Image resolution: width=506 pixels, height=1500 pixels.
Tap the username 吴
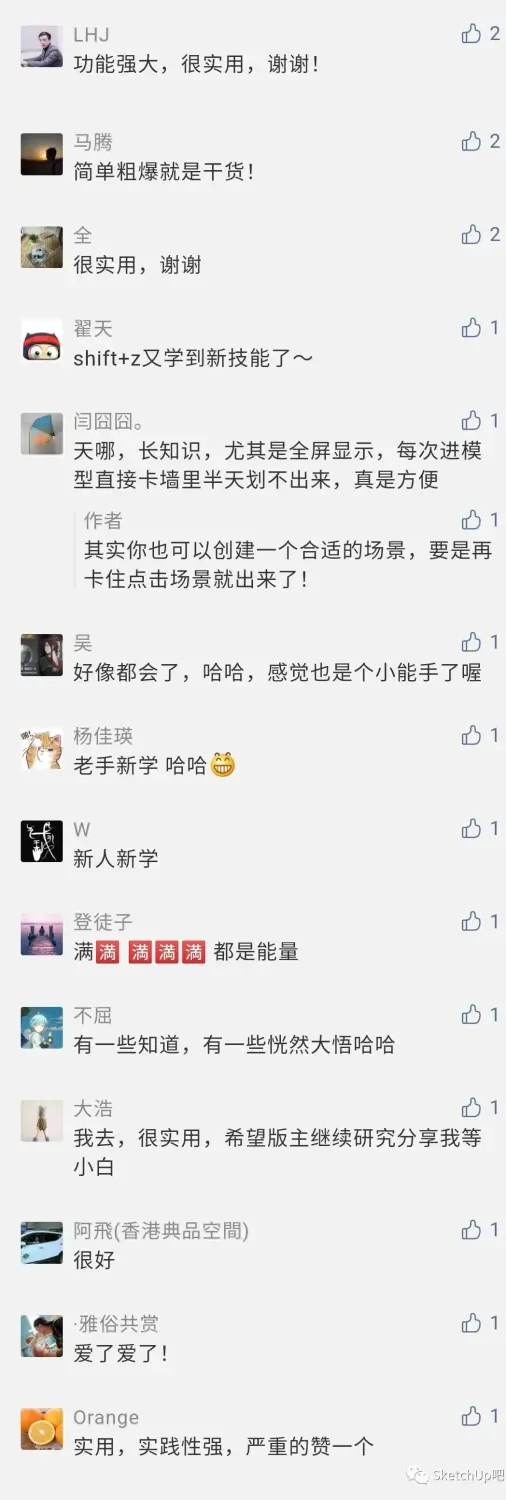83,642
